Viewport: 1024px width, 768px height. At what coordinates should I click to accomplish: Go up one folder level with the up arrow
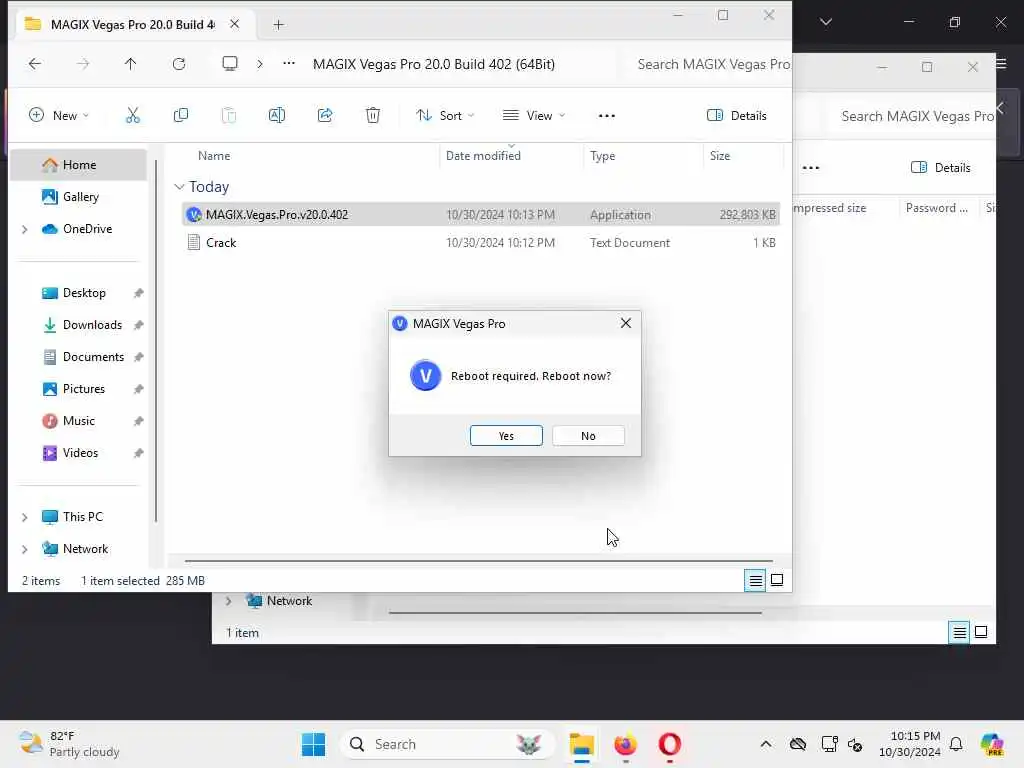point(131,63)
